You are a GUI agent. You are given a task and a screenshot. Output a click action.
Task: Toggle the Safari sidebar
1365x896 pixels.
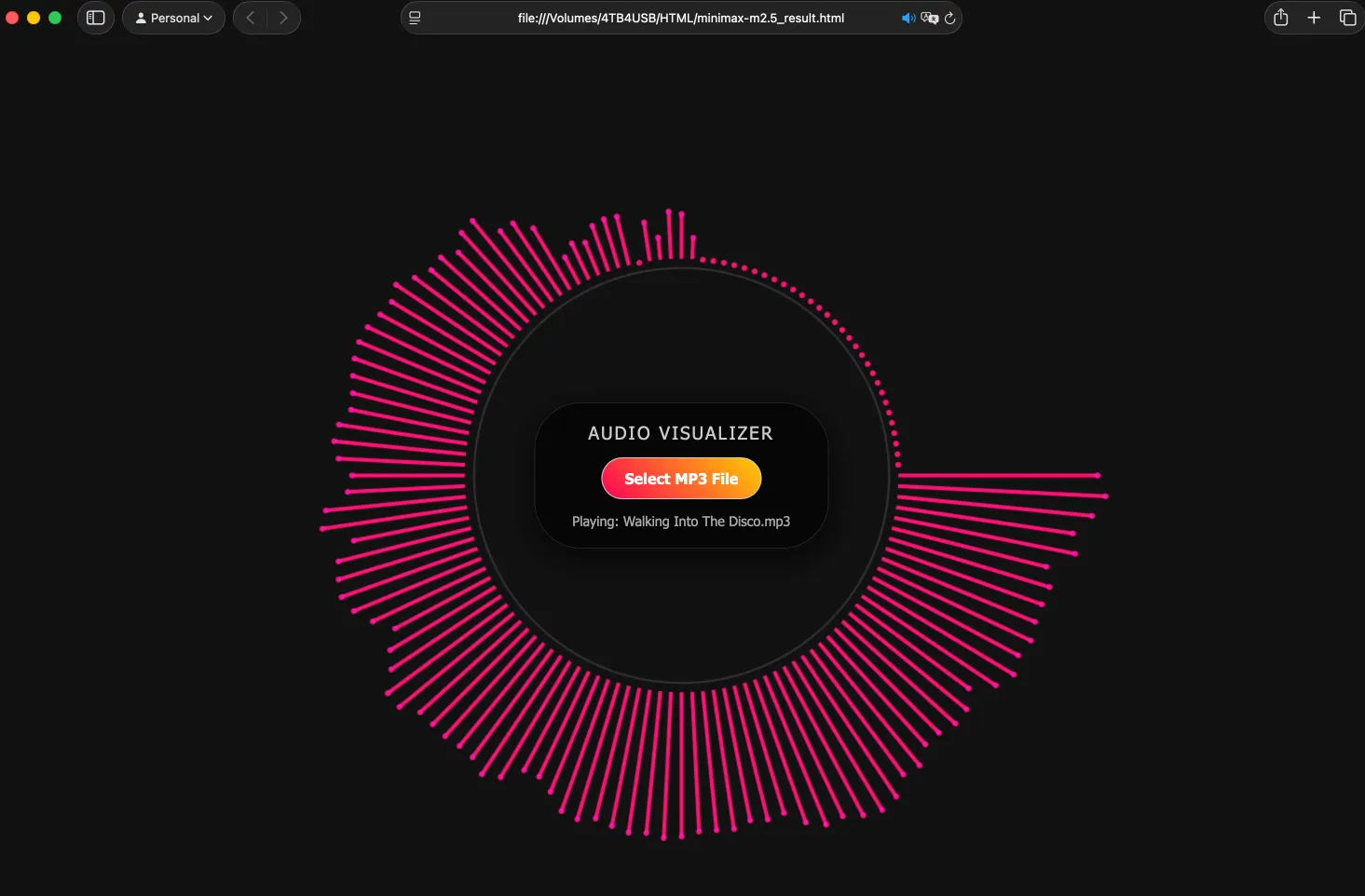[95, 18]
